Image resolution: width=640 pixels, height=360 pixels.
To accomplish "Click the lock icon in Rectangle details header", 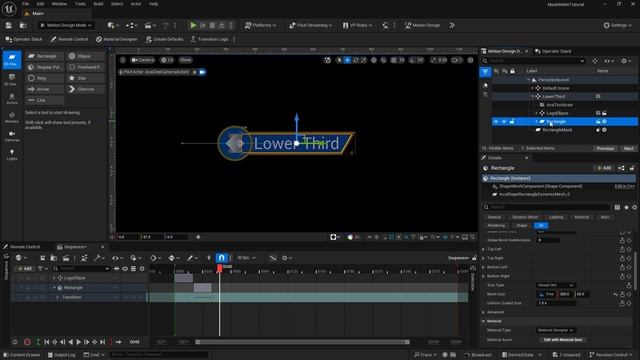I will [x=632, y=168].
